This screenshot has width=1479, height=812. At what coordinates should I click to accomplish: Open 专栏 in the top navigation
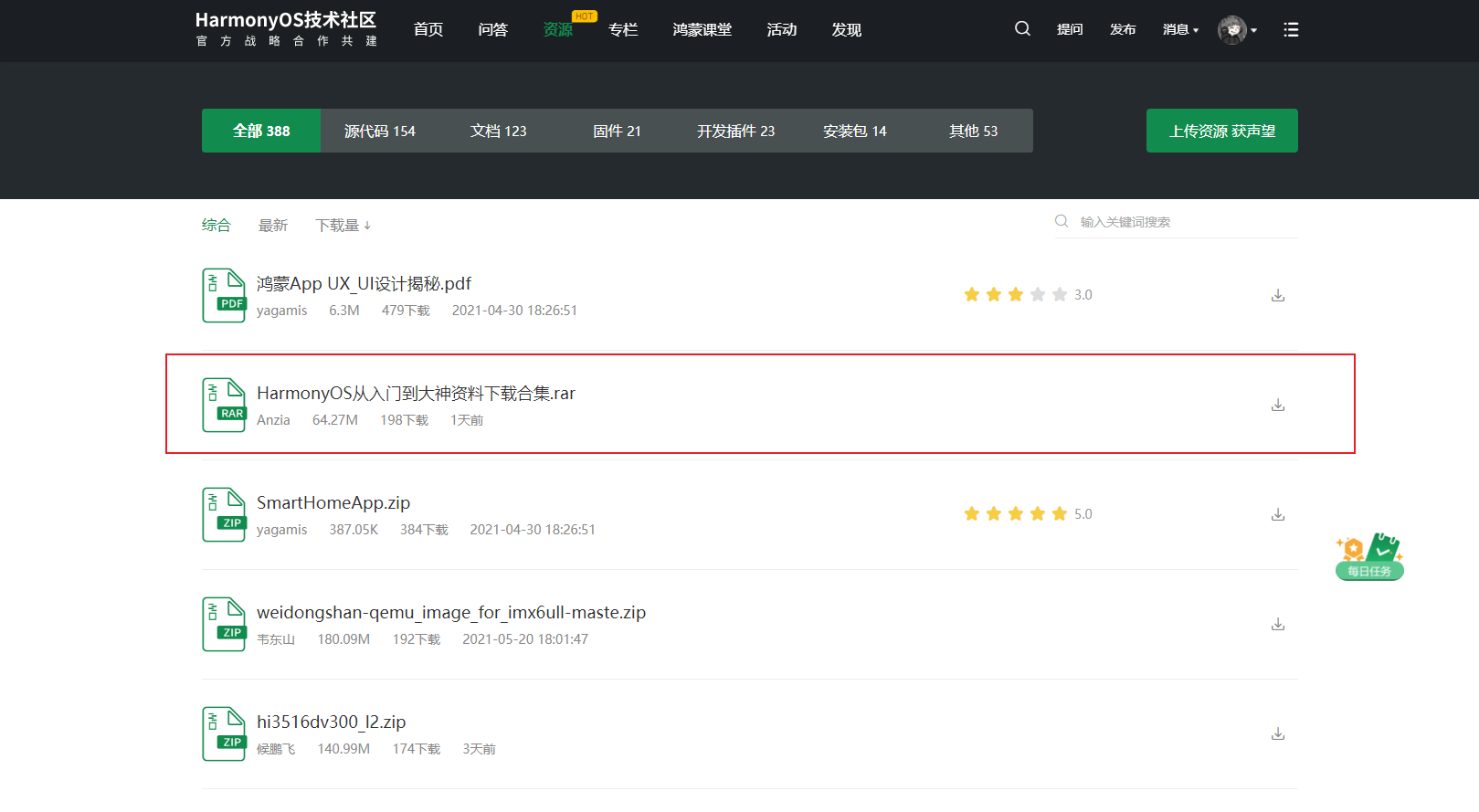(623, 29)
